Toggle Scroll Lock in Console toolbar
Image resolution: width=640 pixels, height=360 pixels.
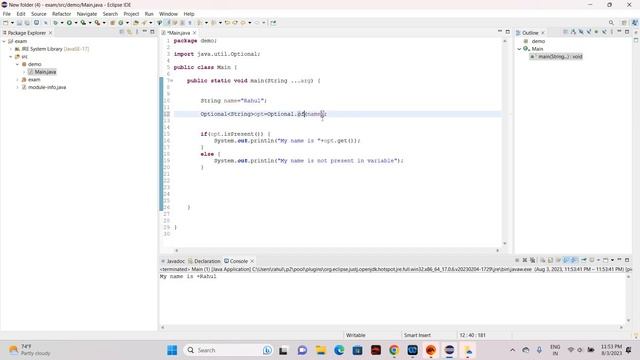(x=550, y=260)
